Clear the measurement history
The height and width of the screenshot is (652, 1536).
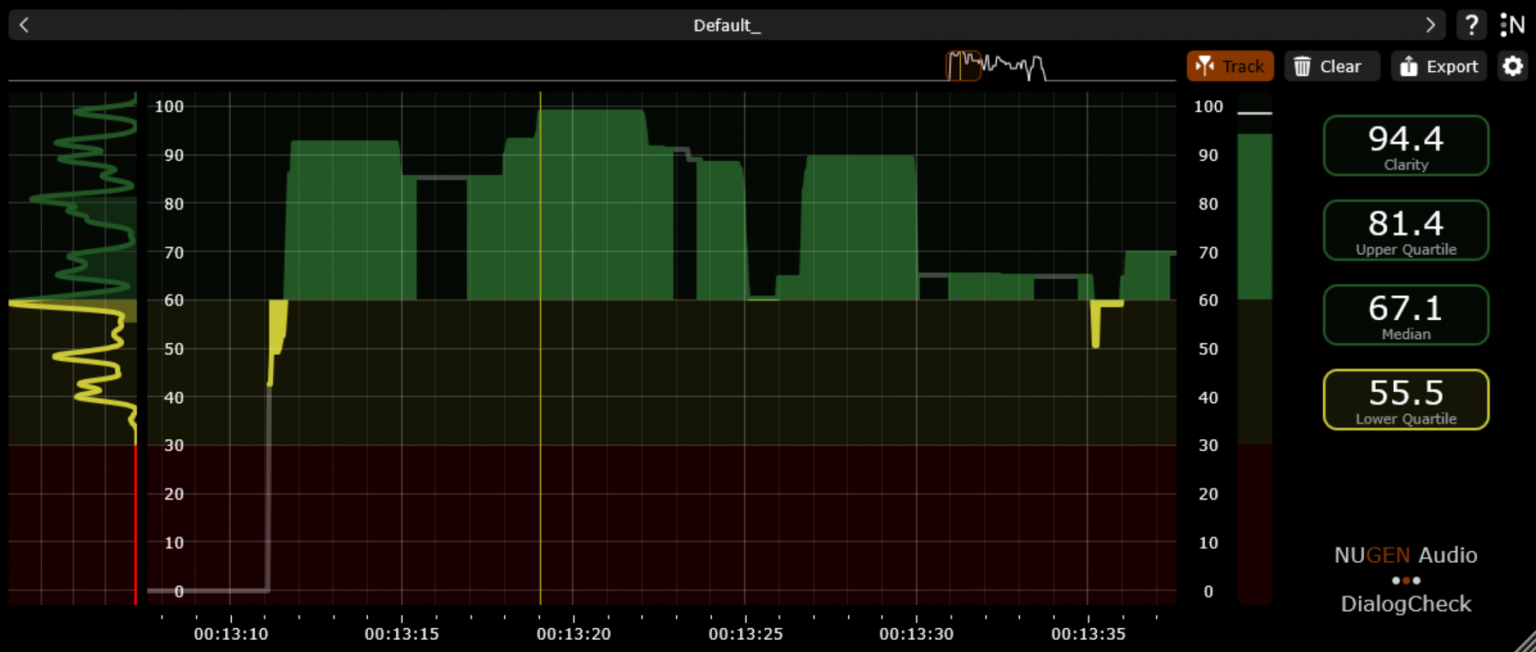(x=1331, y=66)
